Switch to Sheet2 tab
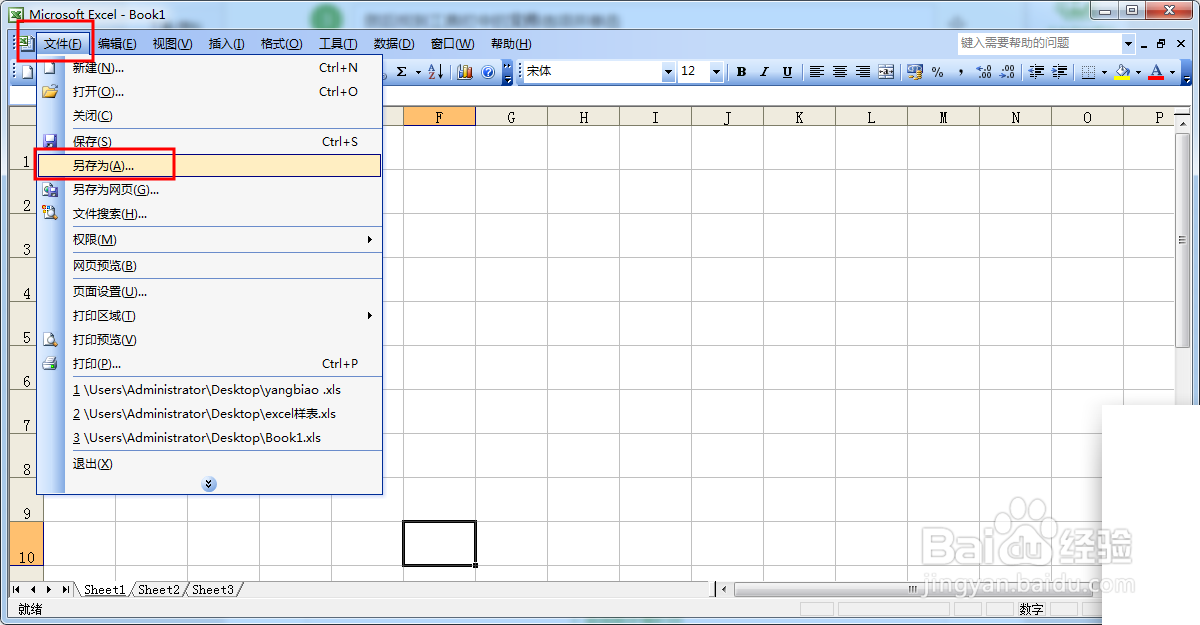 click(158, 590)
